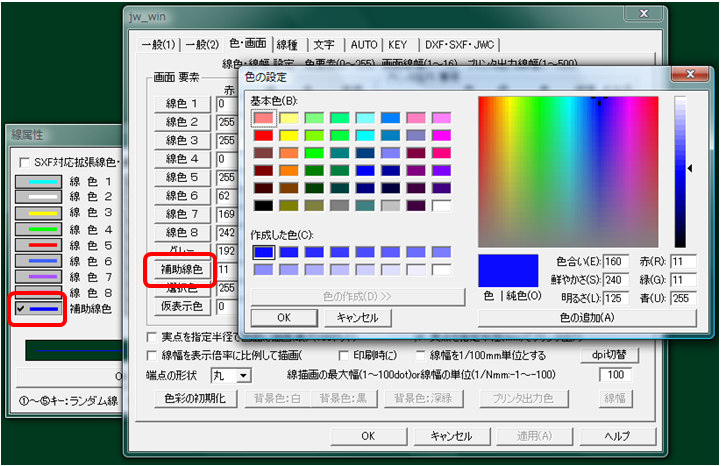Select the yellow 線色 3 line button

click(40, 213)
